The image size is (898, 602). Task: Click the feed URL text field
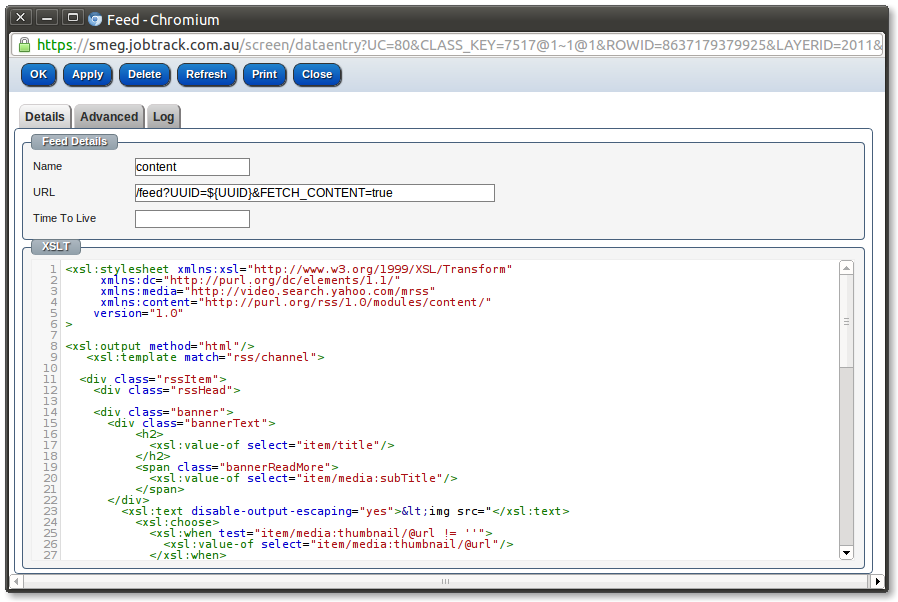click(314, 193)
